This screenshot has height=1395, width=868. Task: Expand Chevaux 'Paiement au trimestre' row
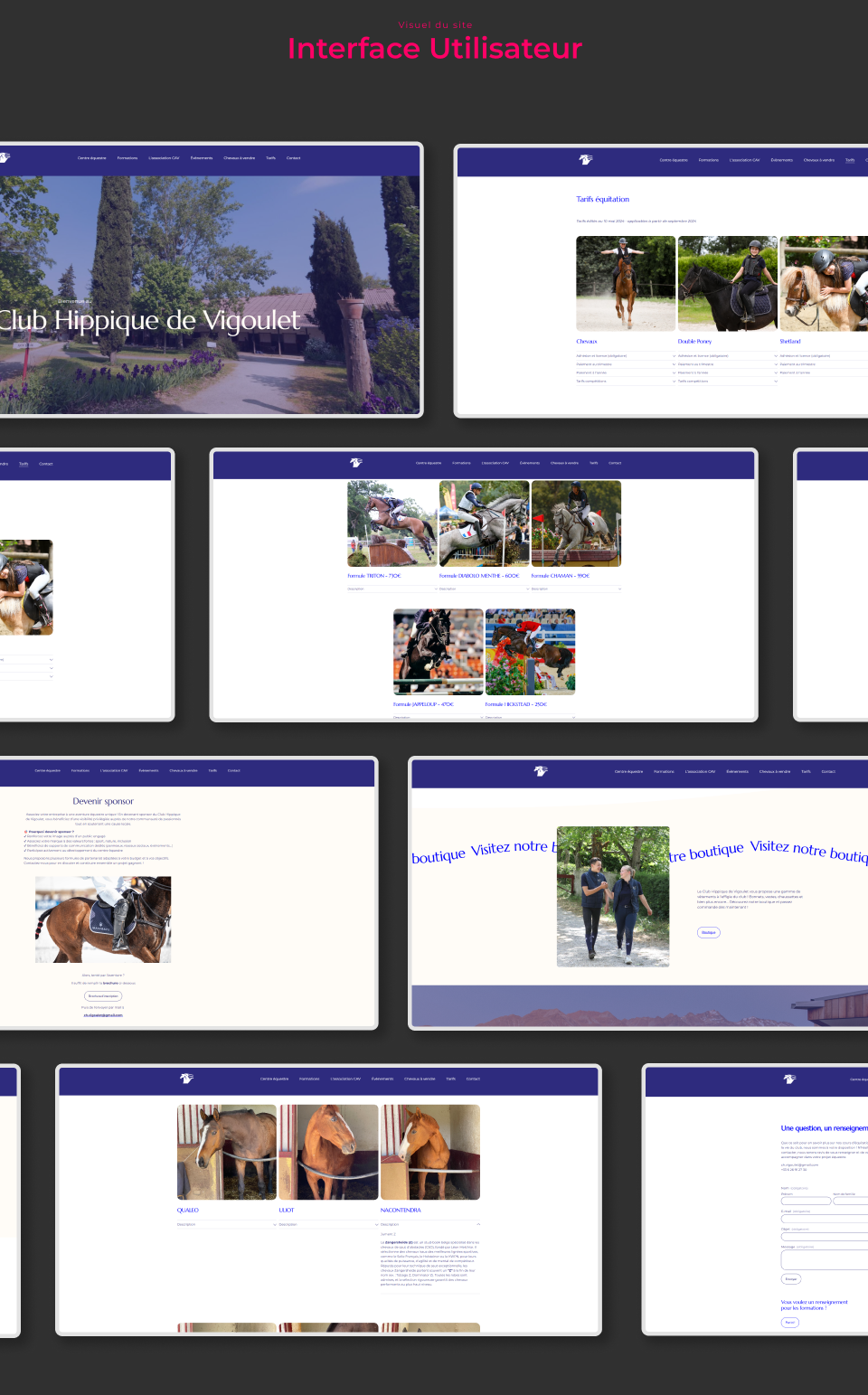(x=626, y=364)
